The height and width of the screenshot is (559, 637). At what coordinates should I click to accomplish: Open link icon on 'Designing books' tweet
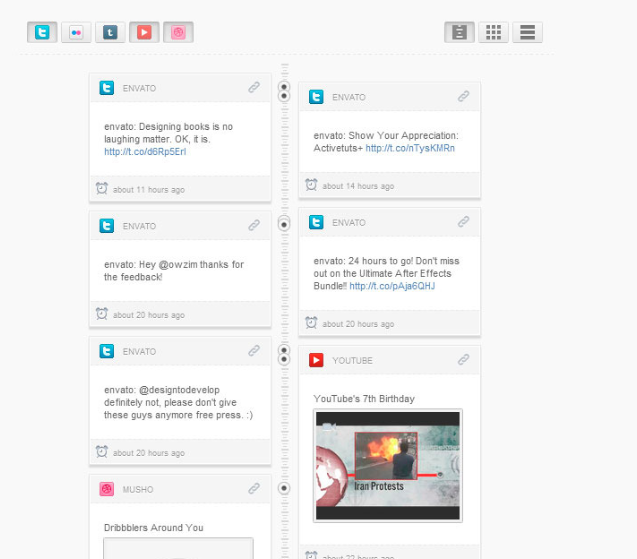tap(254, 87)
